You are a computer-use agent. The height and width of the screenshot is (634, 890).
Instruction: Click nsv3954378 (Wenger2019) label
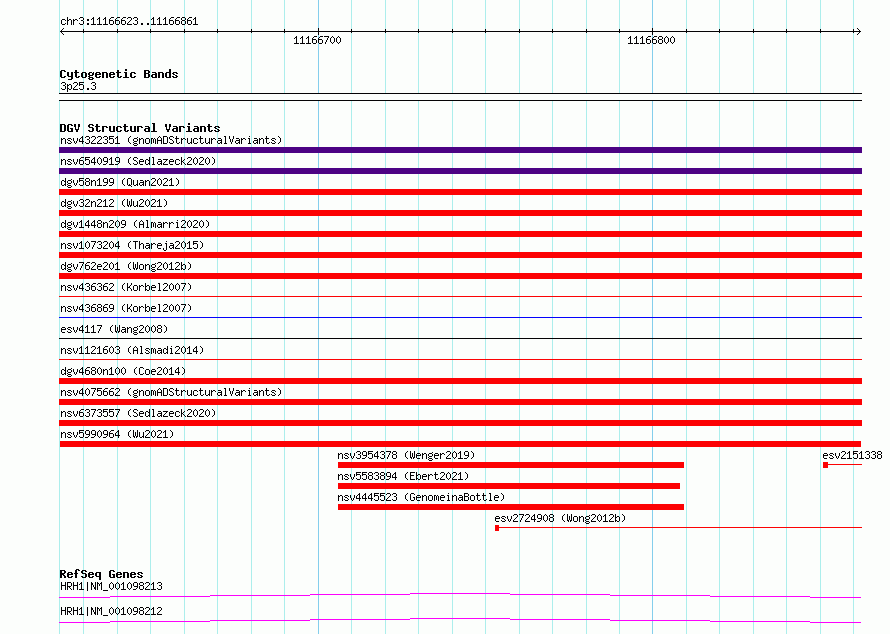pos(406,455)
